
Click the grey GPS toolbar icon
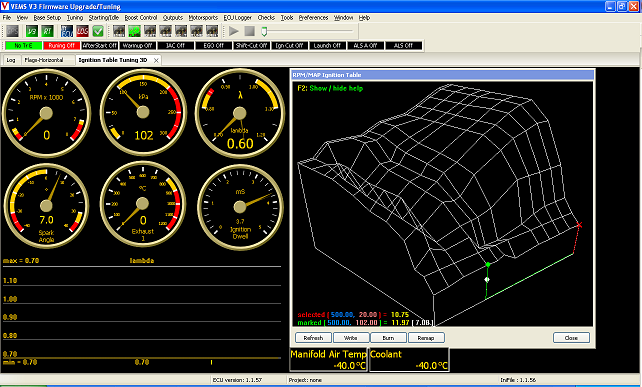pos(12,31)
